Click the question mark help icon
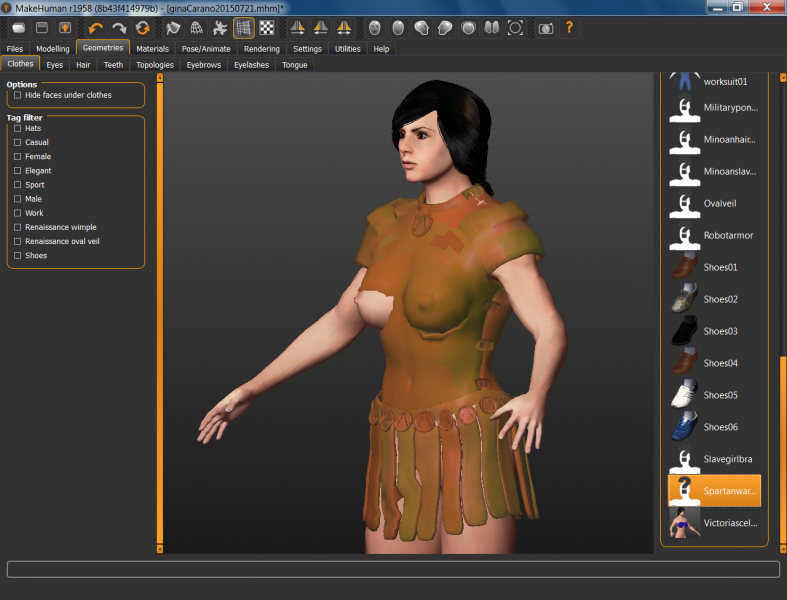Viewport: 787px width, 600px height. pos(570,28)
